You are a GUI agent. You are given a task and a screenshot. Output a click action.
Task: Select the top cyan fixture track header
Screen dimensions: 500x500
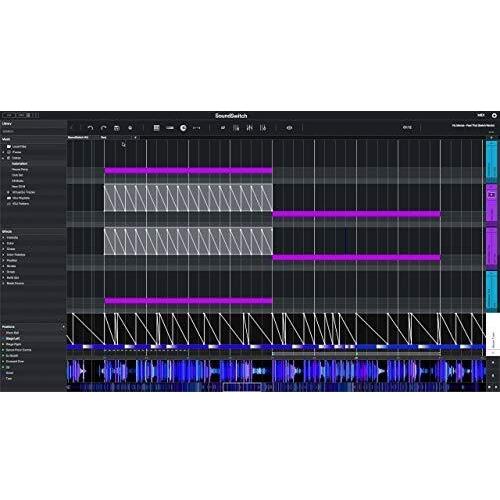491,161
